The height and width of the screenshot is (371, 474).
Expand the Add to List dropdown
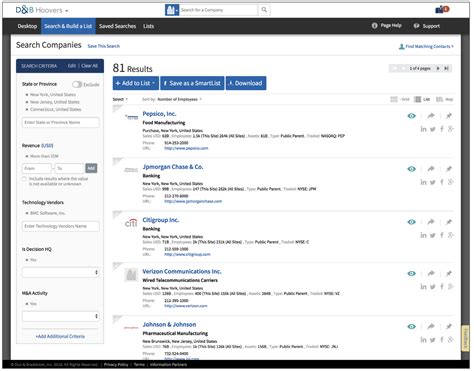coord(135,83)
